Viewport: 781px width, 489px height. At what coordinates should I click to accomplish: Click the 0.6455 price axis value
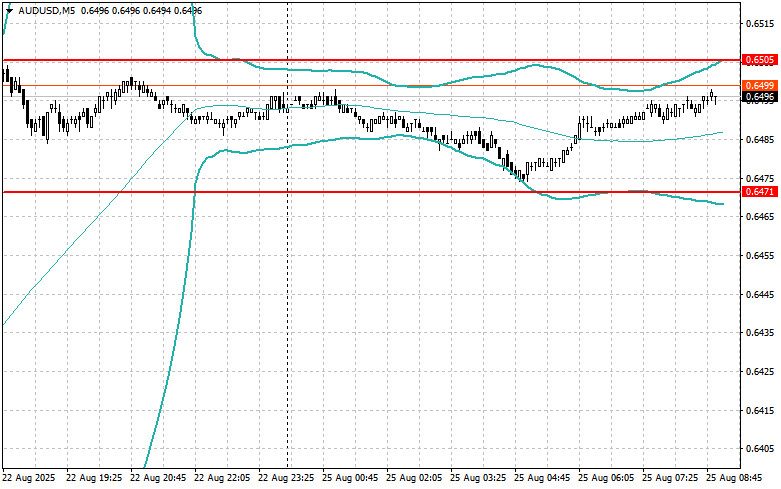coord(761,255)
